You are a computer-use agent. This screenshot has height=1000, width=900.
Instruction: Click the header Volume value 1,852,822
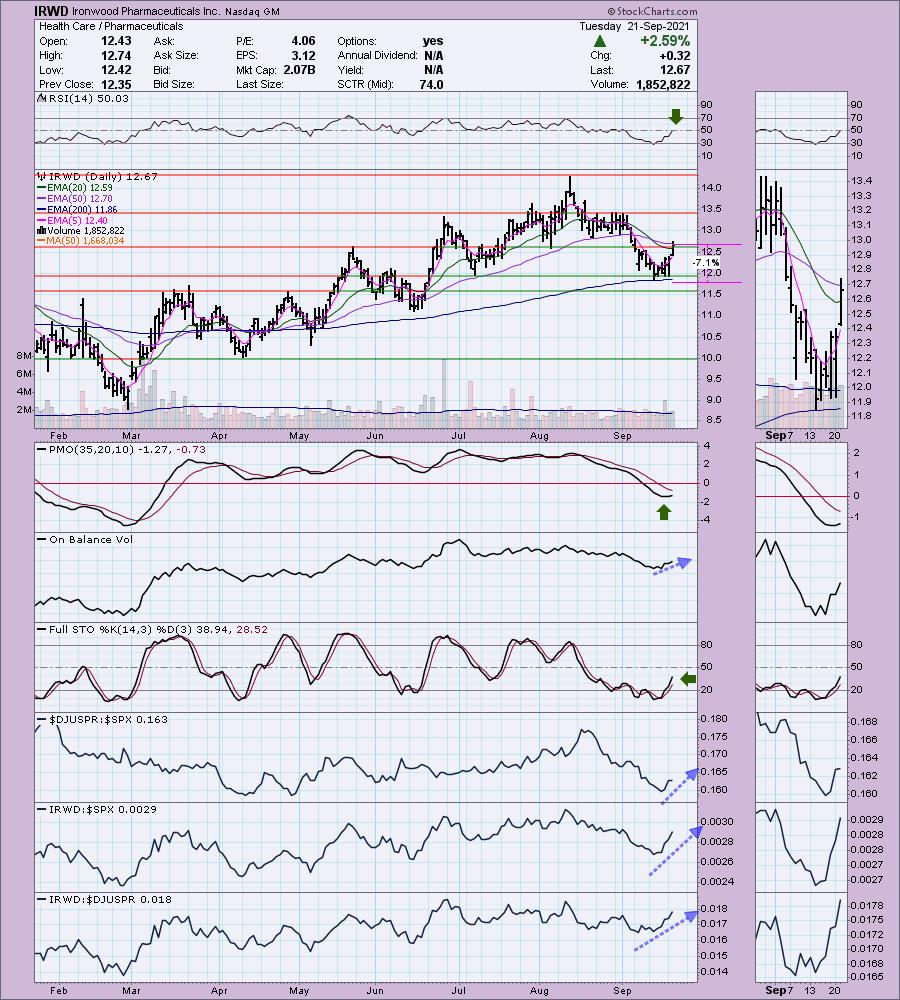click(x=663, y=84)
